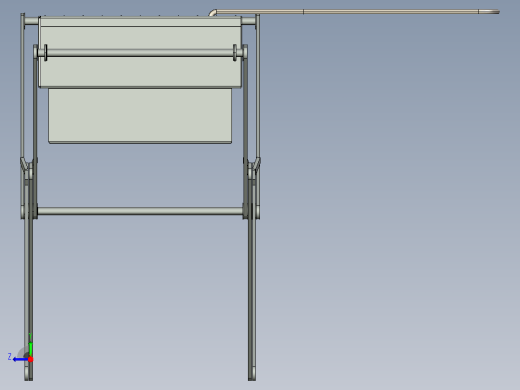Select the lower horizontal crossbar between the legs

tap(140, 211)
